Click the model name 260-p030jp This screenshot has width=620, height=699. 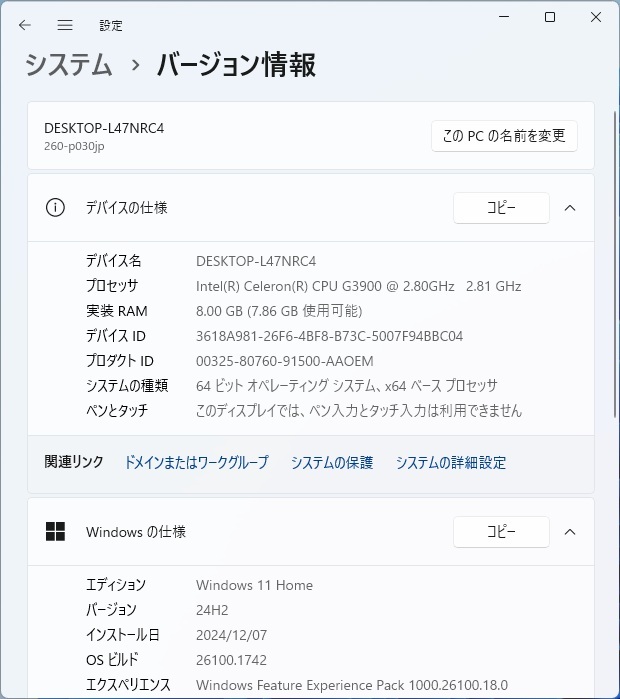tap(74, 146)
